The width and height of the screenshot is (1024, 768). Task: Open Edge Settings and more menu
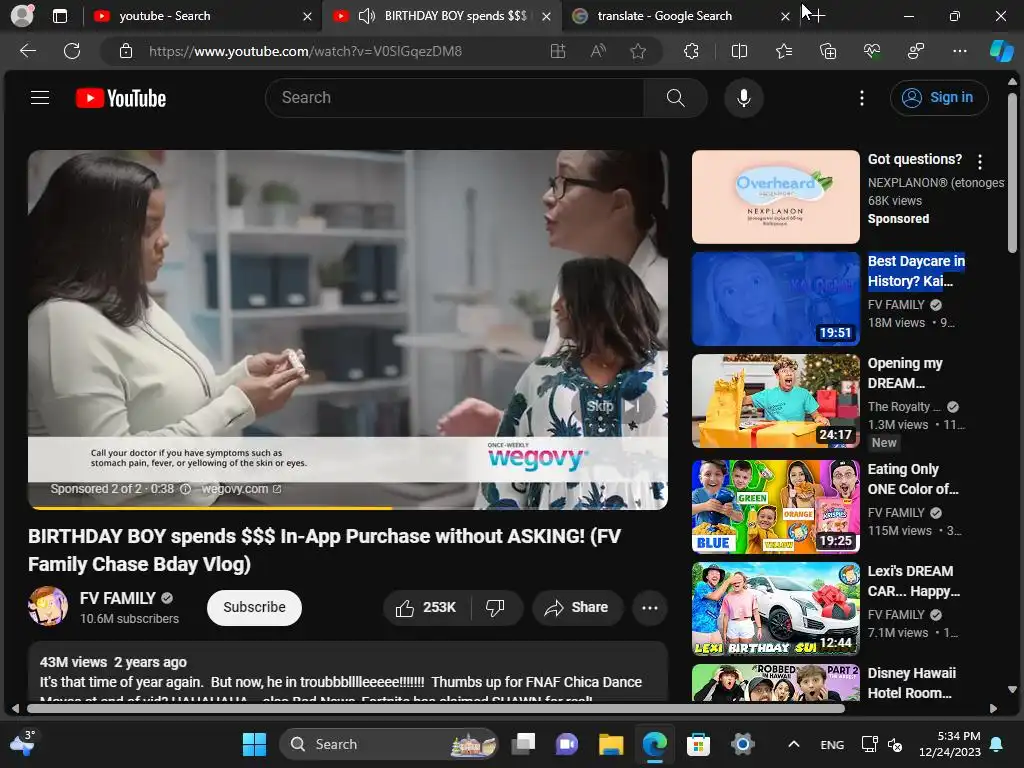pyautogui.click(x=959, y=51)
